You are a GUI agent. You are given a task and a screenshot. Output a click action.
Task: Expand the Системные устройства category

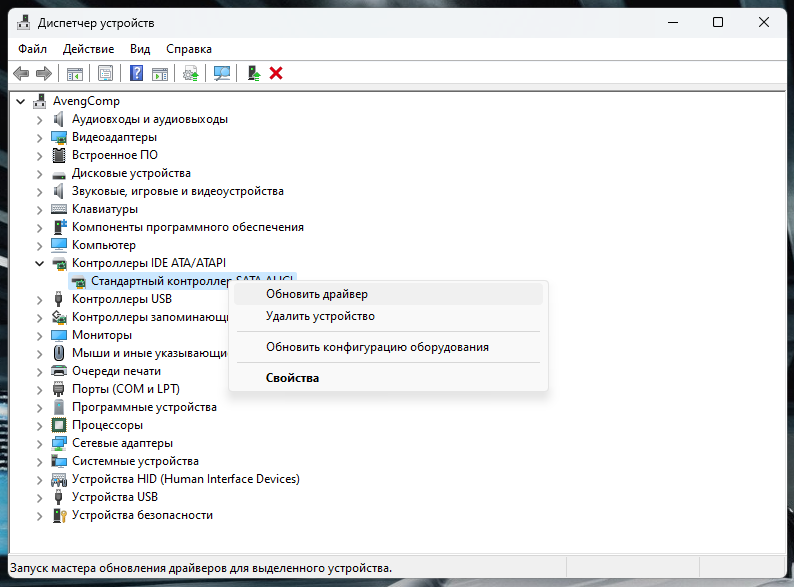point(39,462)
